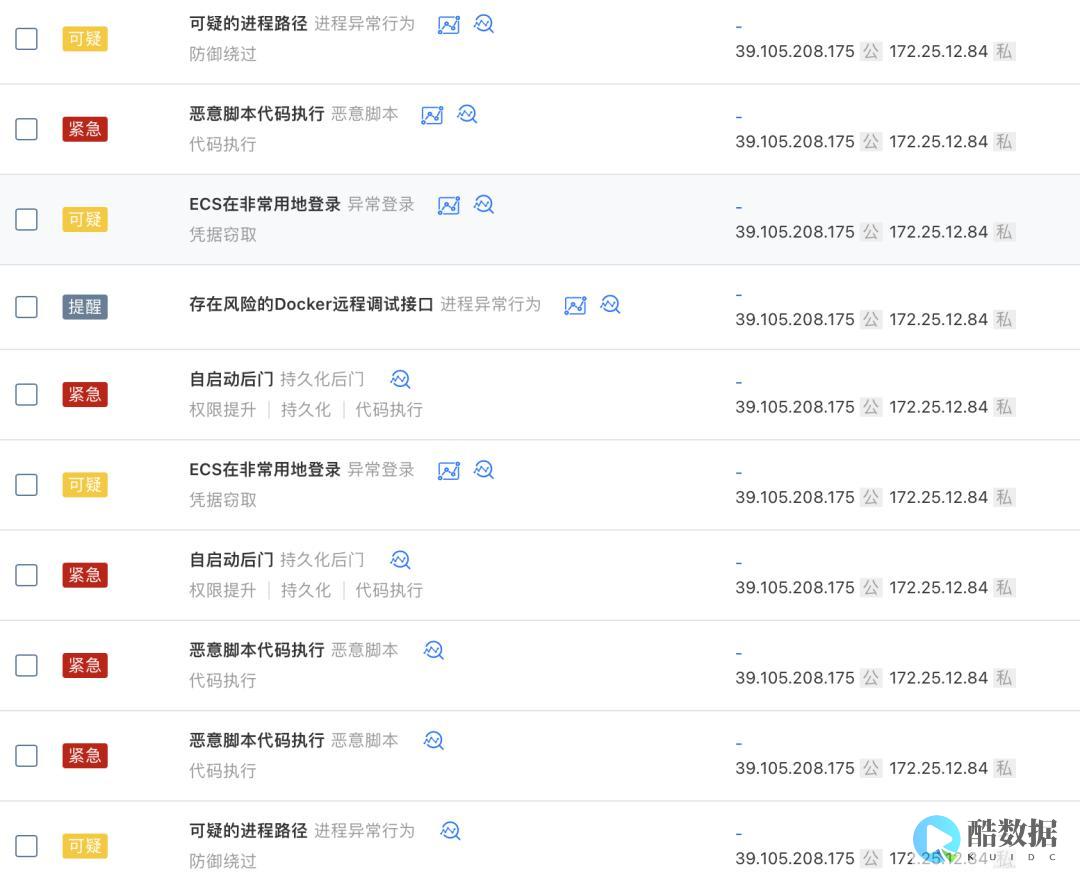The image size is (1080, 885).
Task: Click magnifier icon in first 恶意脚本代码执行 row
Action: (467, 114)
